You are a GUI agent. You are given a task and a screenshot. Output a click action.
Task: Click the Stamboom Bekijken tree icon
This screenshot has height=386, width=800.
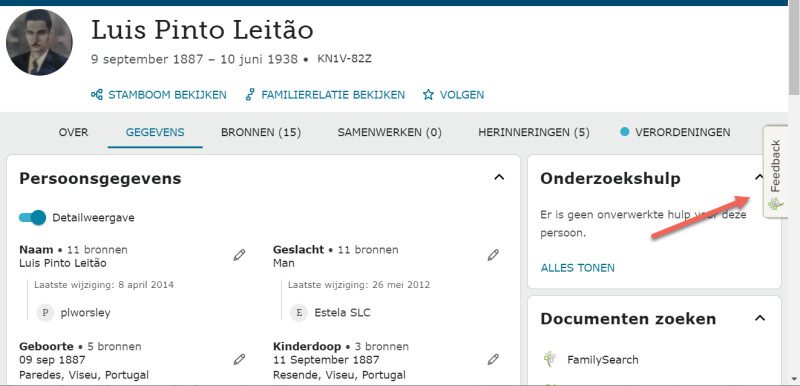click(96, 94)
